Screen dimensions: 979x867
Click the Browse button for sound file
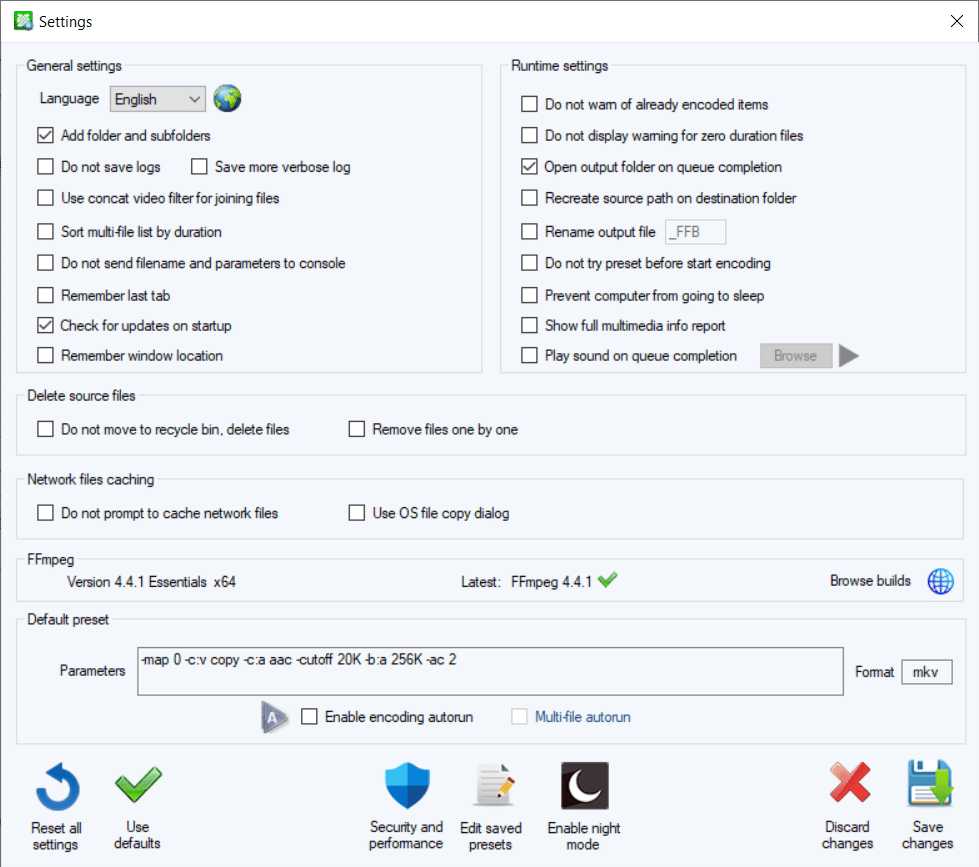796,356
